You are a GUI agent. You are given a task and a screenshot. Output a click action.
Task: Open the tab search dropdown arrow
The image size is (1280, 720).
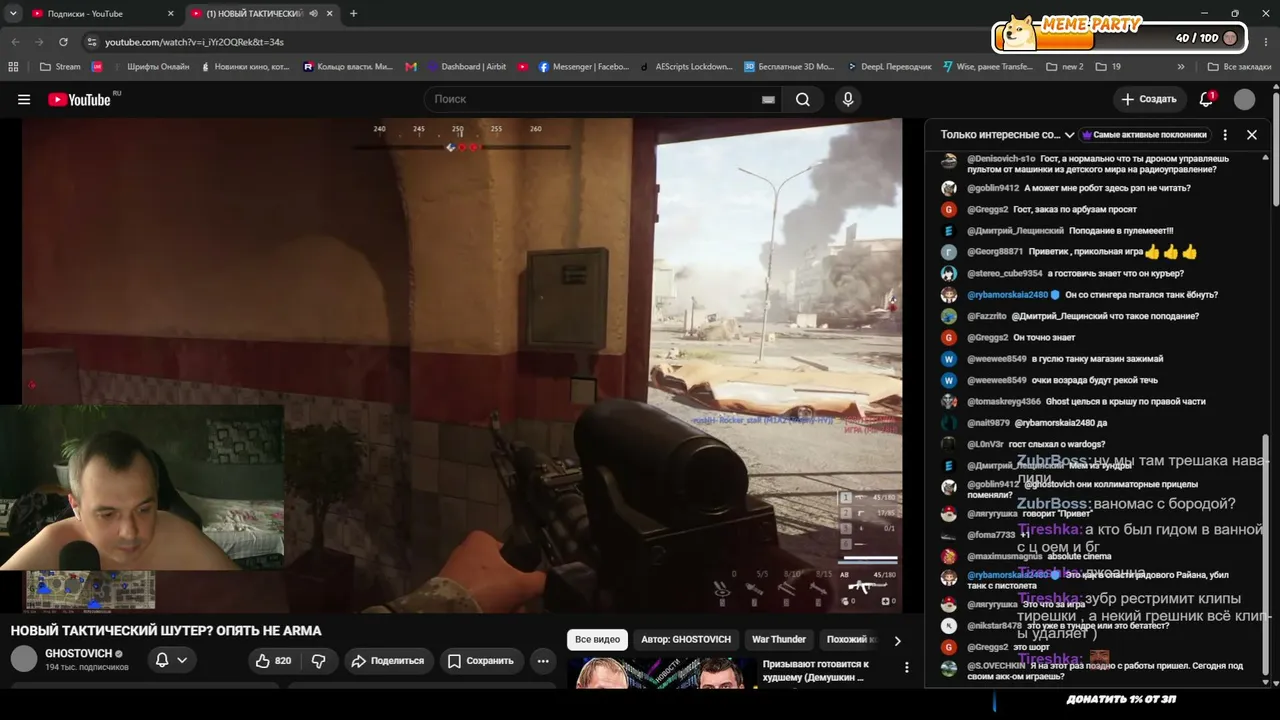coord(13,14)
